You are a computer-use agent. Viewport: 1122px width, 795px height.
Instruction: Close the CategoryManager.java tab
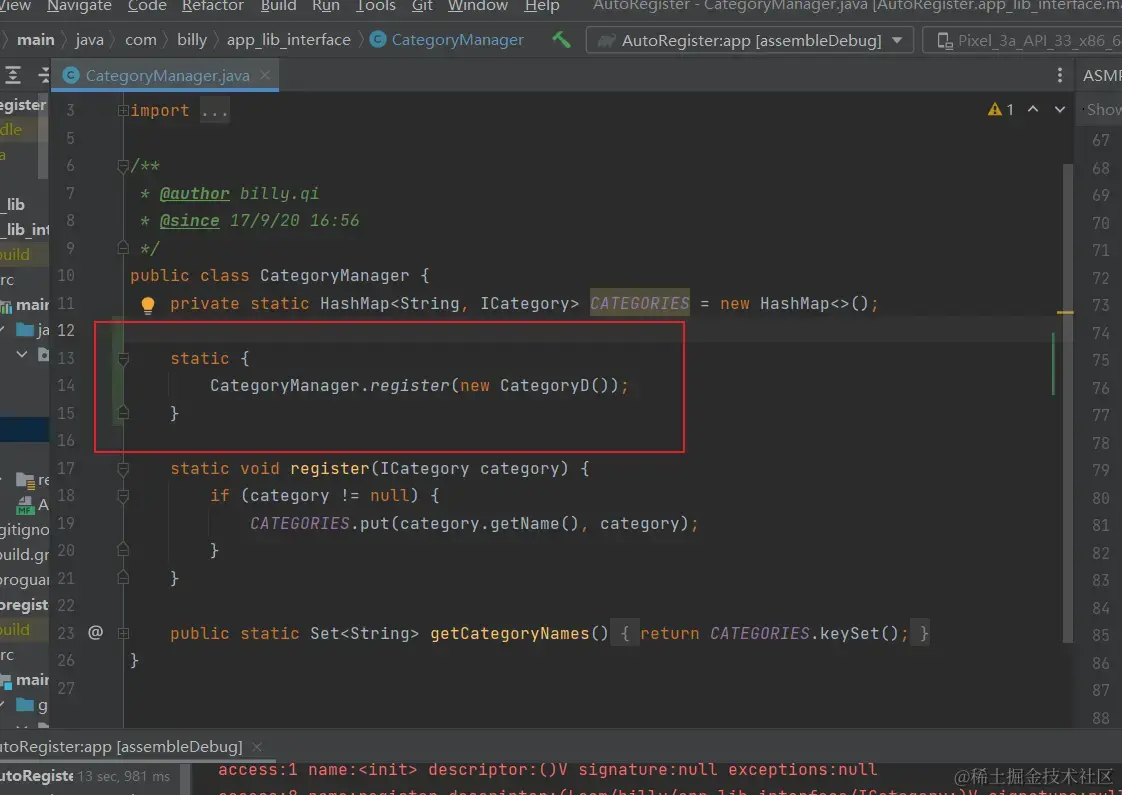pos(265,75)
